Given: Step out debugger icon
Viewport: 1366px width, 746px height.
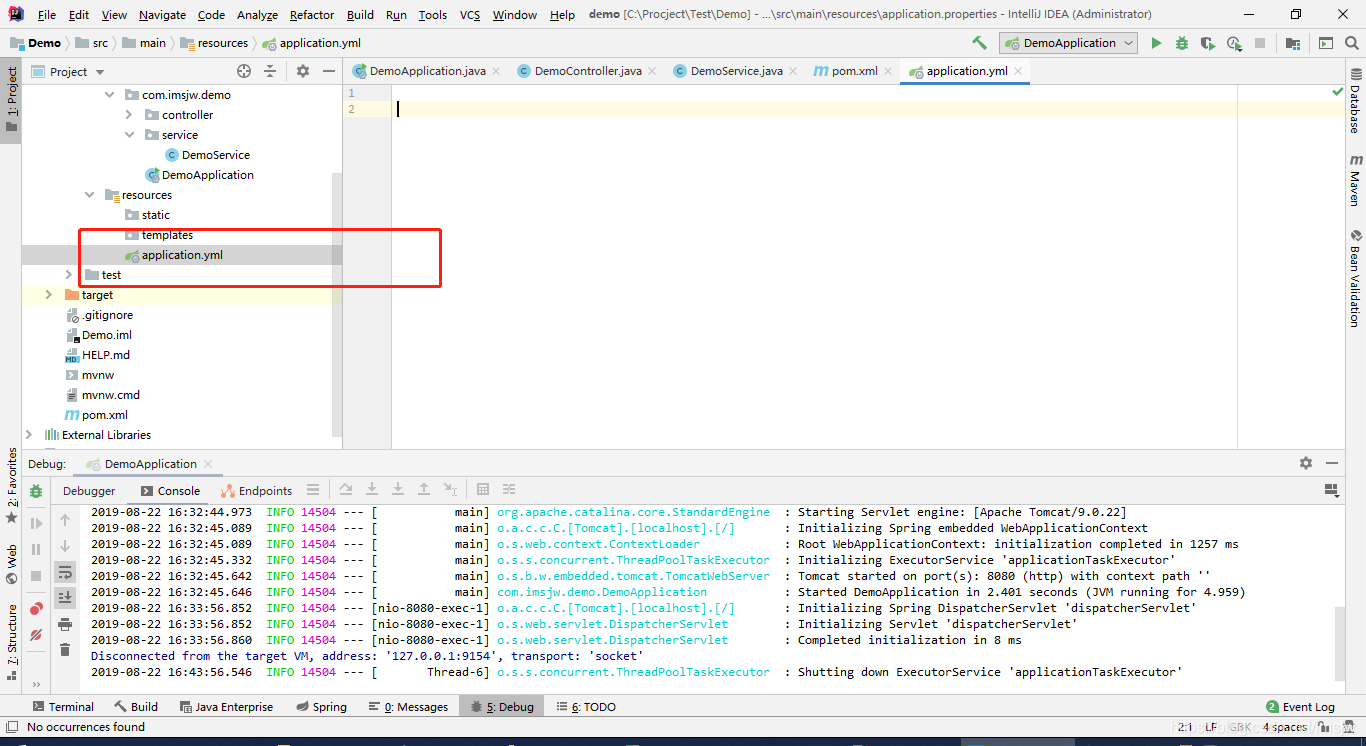Looking at the screenshot, I should coord(424,490).
